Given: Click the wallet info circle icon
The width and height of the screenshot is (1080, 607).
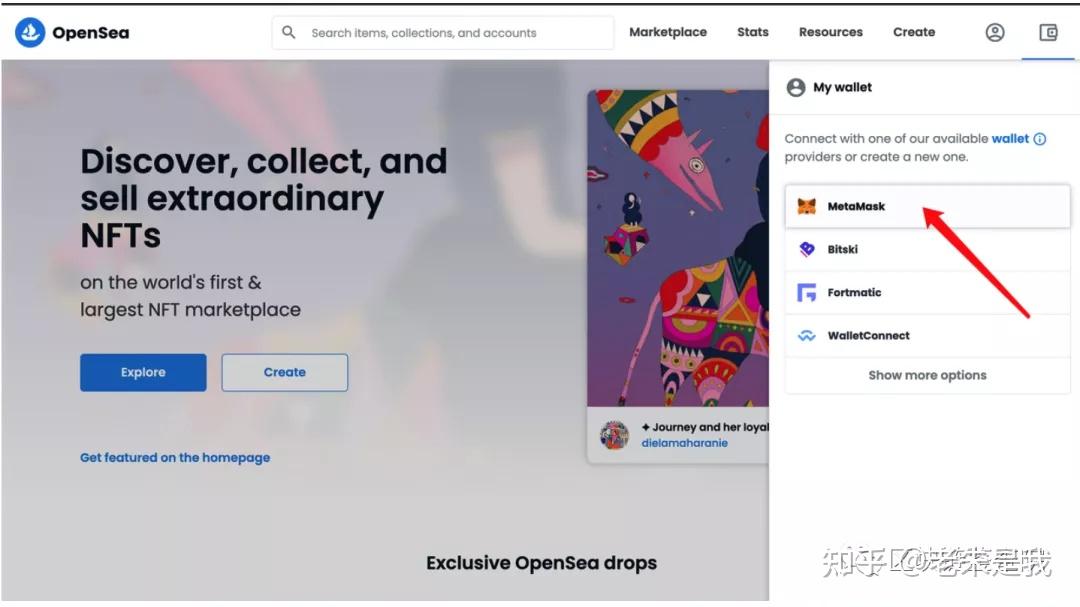Looking at the screenshot, I should 1040,139.
